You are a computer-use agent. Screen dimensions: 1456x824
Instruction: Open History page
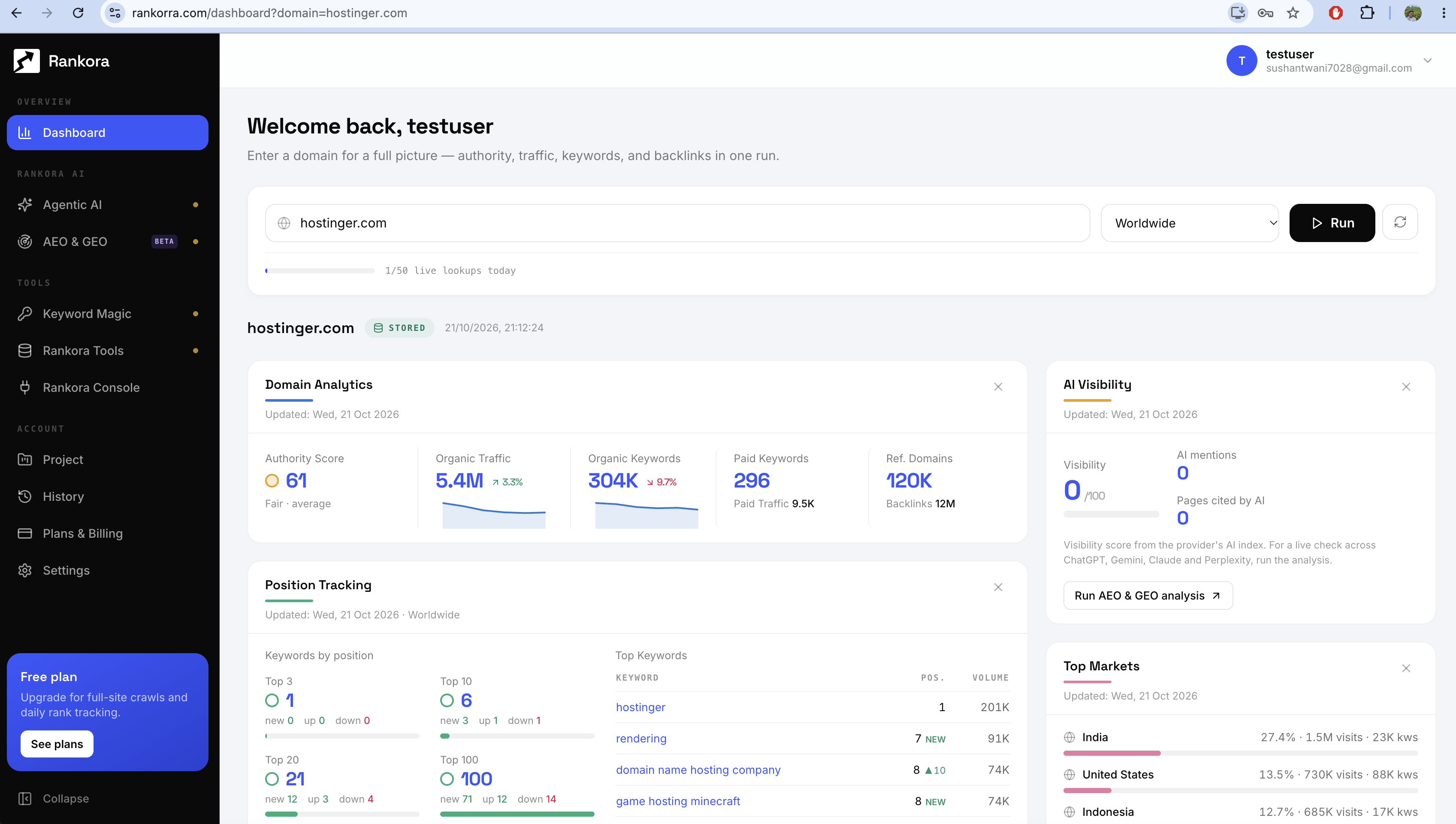tap(108, 496)
